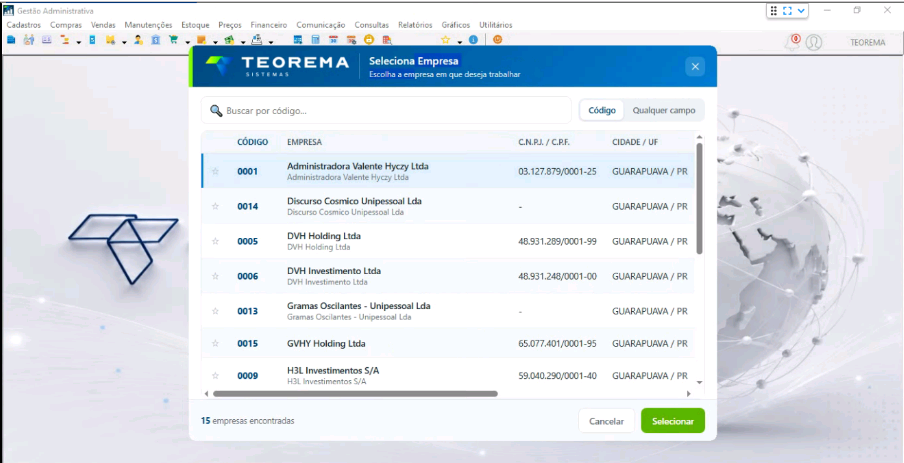The image size is (904, 463).
Task: Open the two-people icon in the toolbar
Action: point(29,40)
